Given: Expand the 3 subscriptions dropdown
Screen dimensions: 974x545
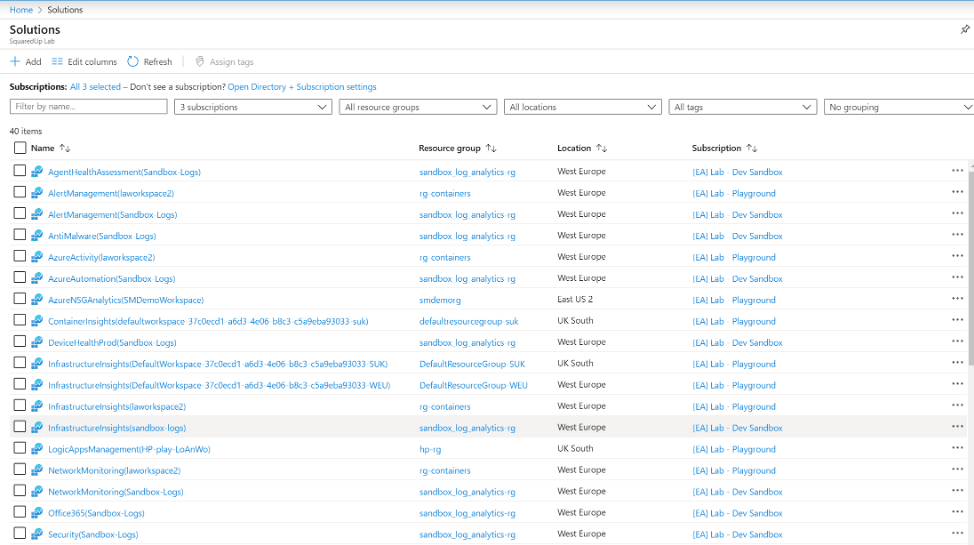Looking at the screenshot, I should 253,107.
